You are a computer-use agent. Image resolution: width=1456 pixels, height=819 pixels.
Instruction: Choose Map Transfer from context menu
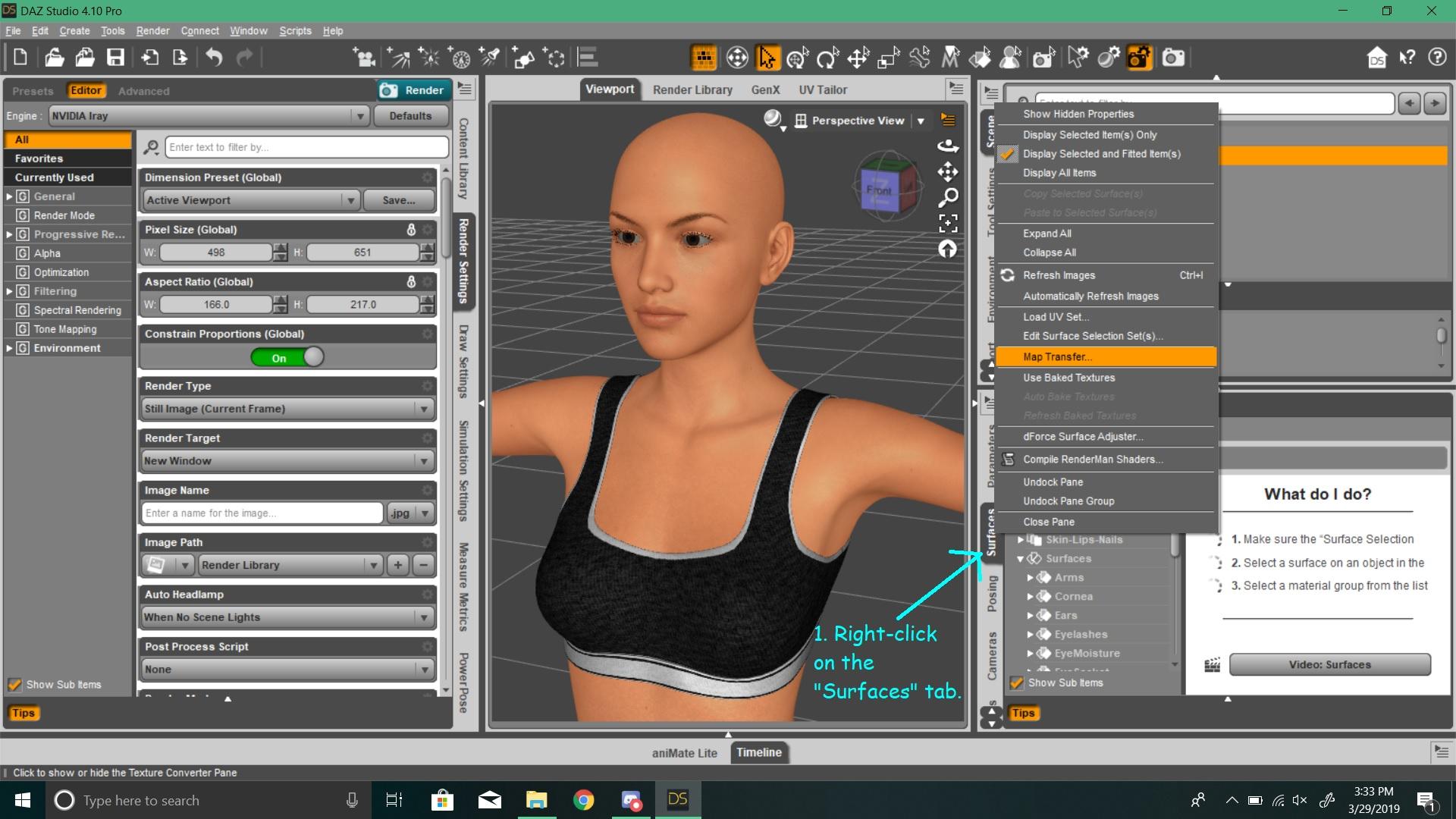coord(1057,356)
